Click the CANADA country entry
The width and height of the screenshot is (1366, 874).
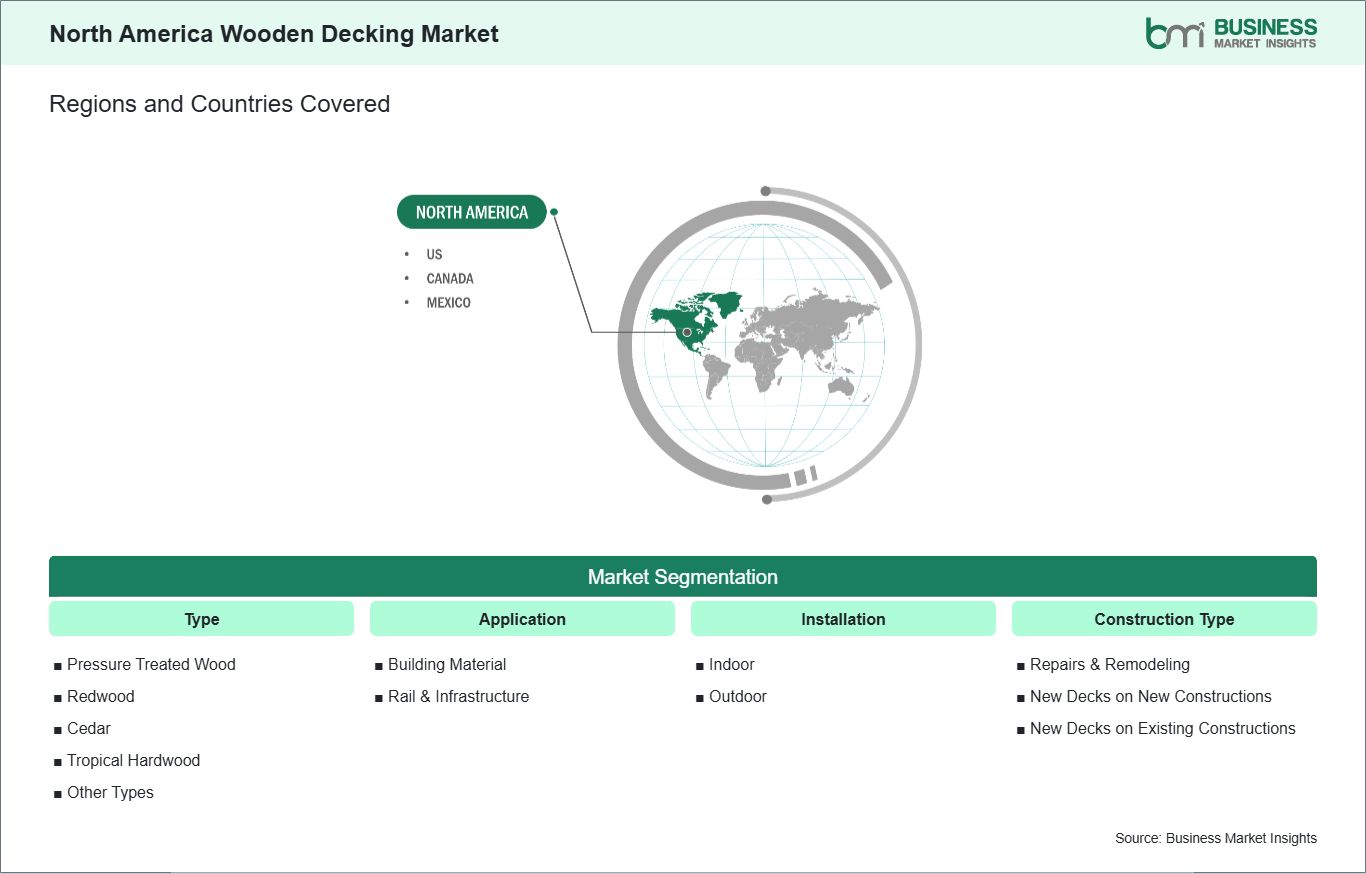[450, 278]
